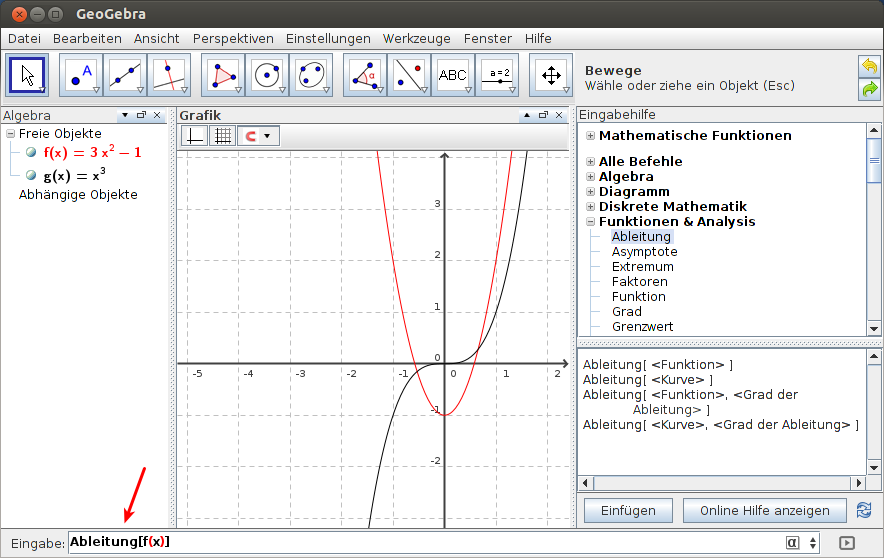The image size is (884, 558).
Task: Toggle visibility of g(x) = x³
Action: 31,175
